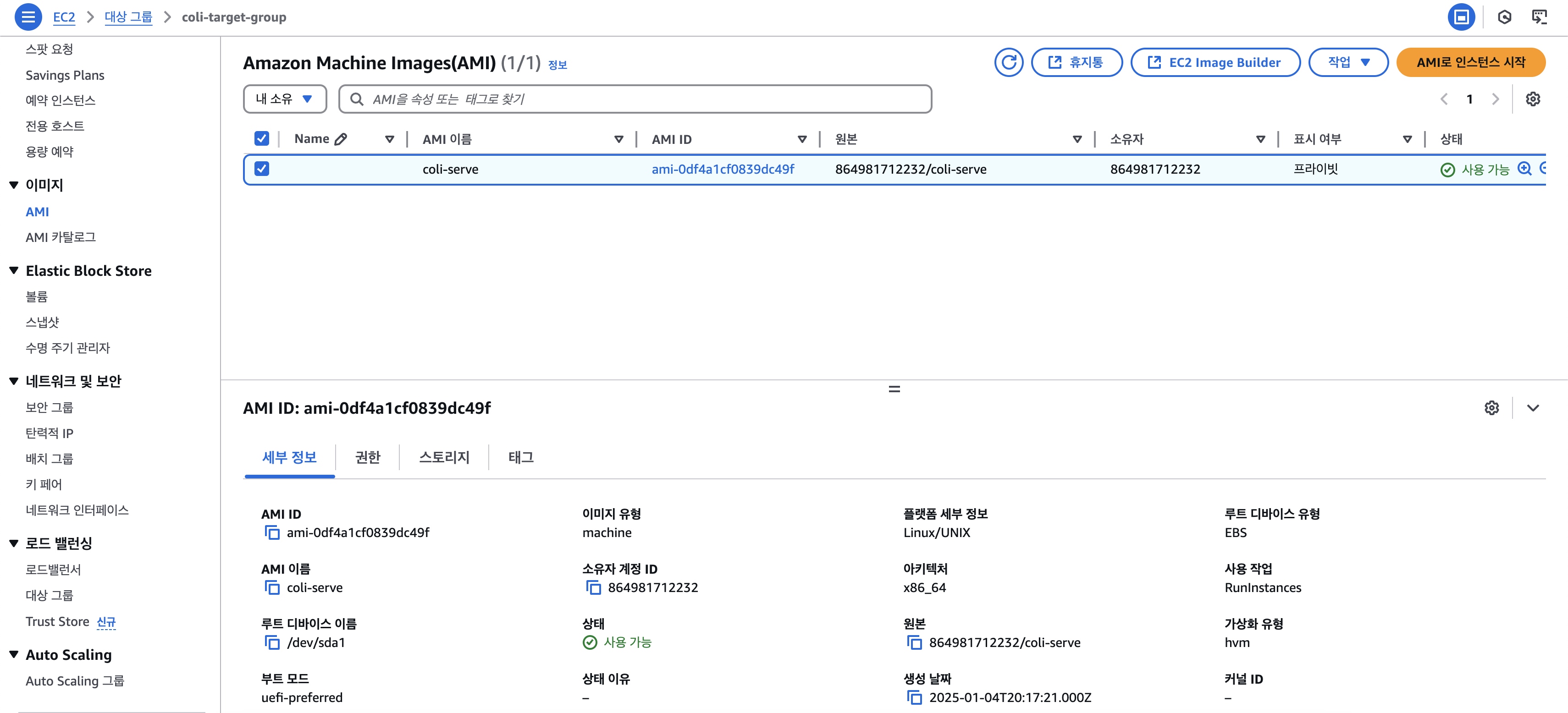The image size is (1568, 713).
Task: Collapse 로드 밸런싱 sidebar section
Action: pos(14,543)
